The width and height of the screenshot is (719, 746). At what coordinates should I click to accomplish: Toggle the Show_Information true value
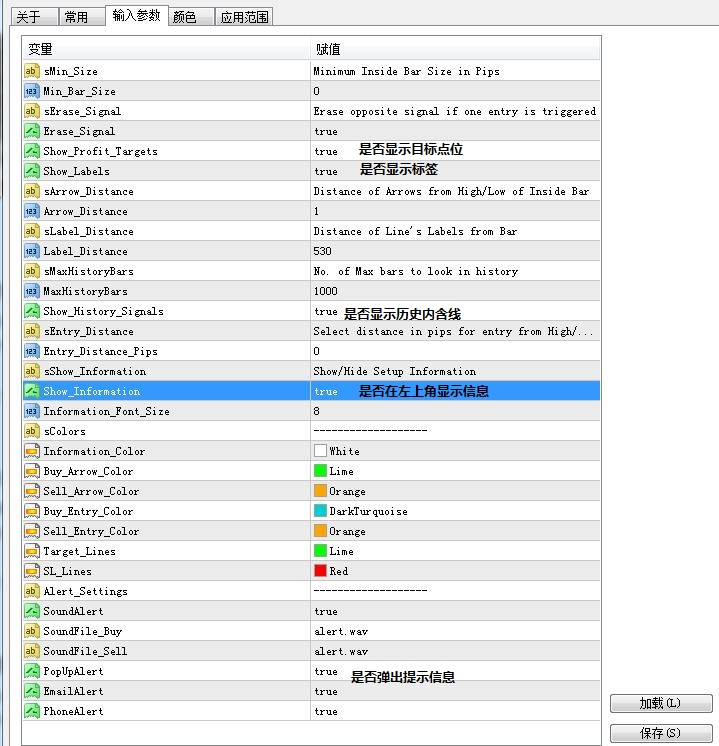pyautogui.click(x=326, y=391)
